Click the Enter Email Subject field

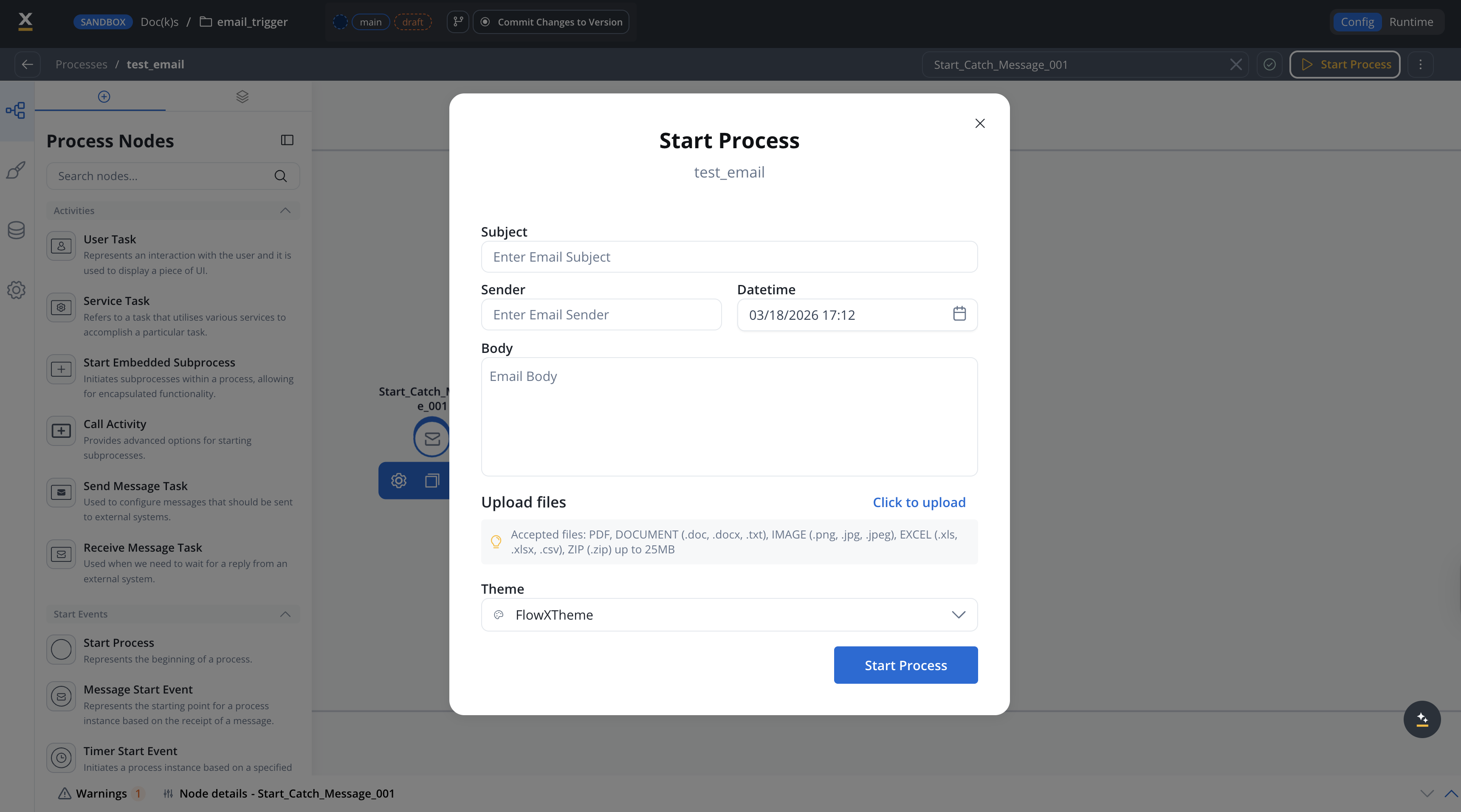click(729, 257)
